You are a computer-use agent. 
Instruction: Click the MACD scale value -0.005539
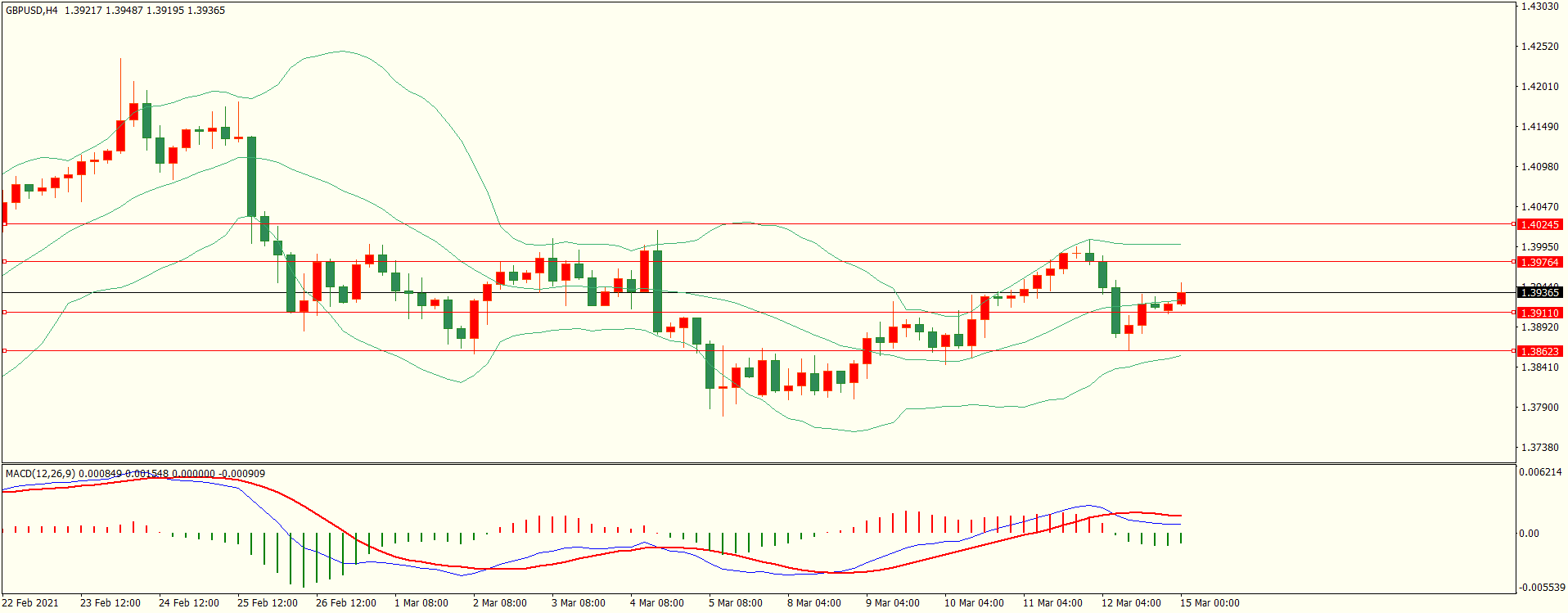click(1542, 588)
